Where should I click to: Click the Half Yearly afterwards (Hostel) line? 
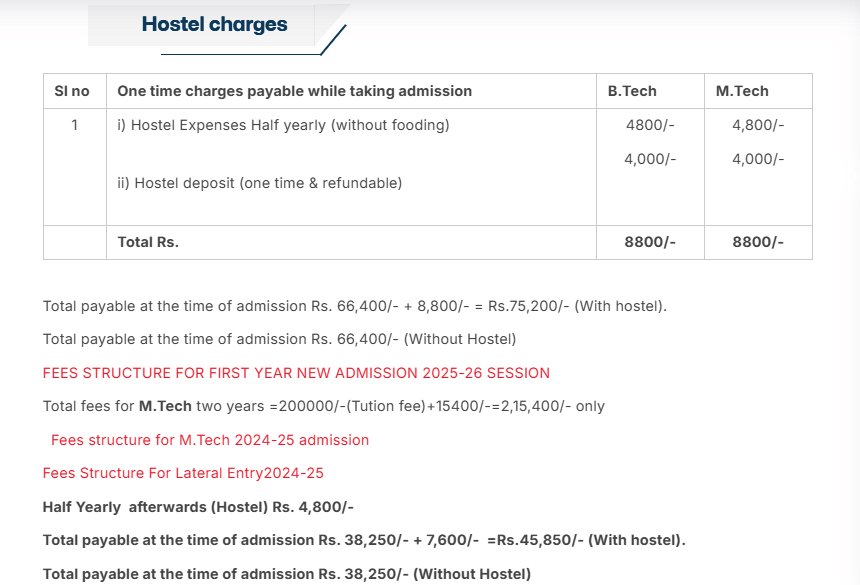tap(198, 507)
